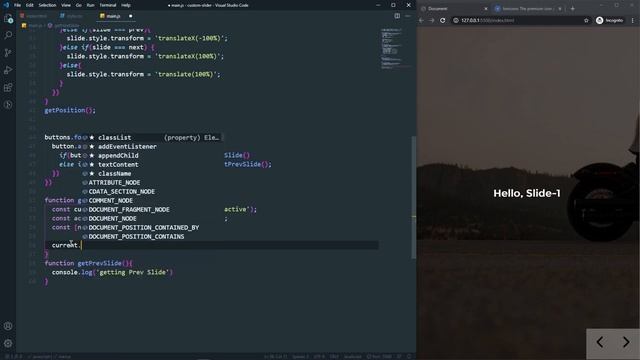Image resolution: width=640 pixels, height=360 pixels.
Task: Select the CDATA_SECTION_NODE suggestion
Action: pos(152,191)
